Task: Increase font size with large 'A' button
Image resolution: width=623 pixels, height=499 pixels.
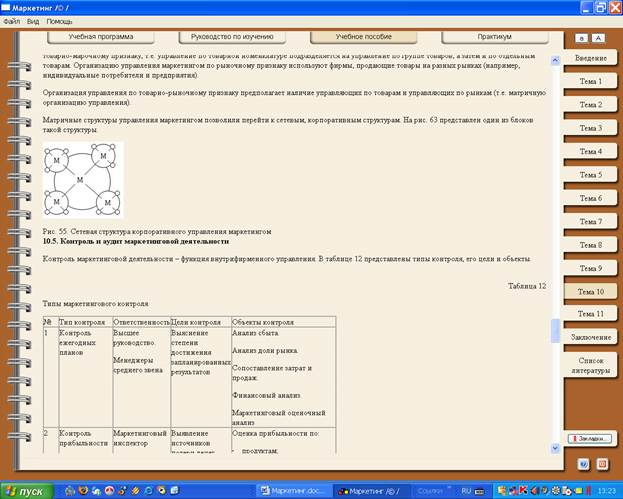Action: tap(598, 38)
